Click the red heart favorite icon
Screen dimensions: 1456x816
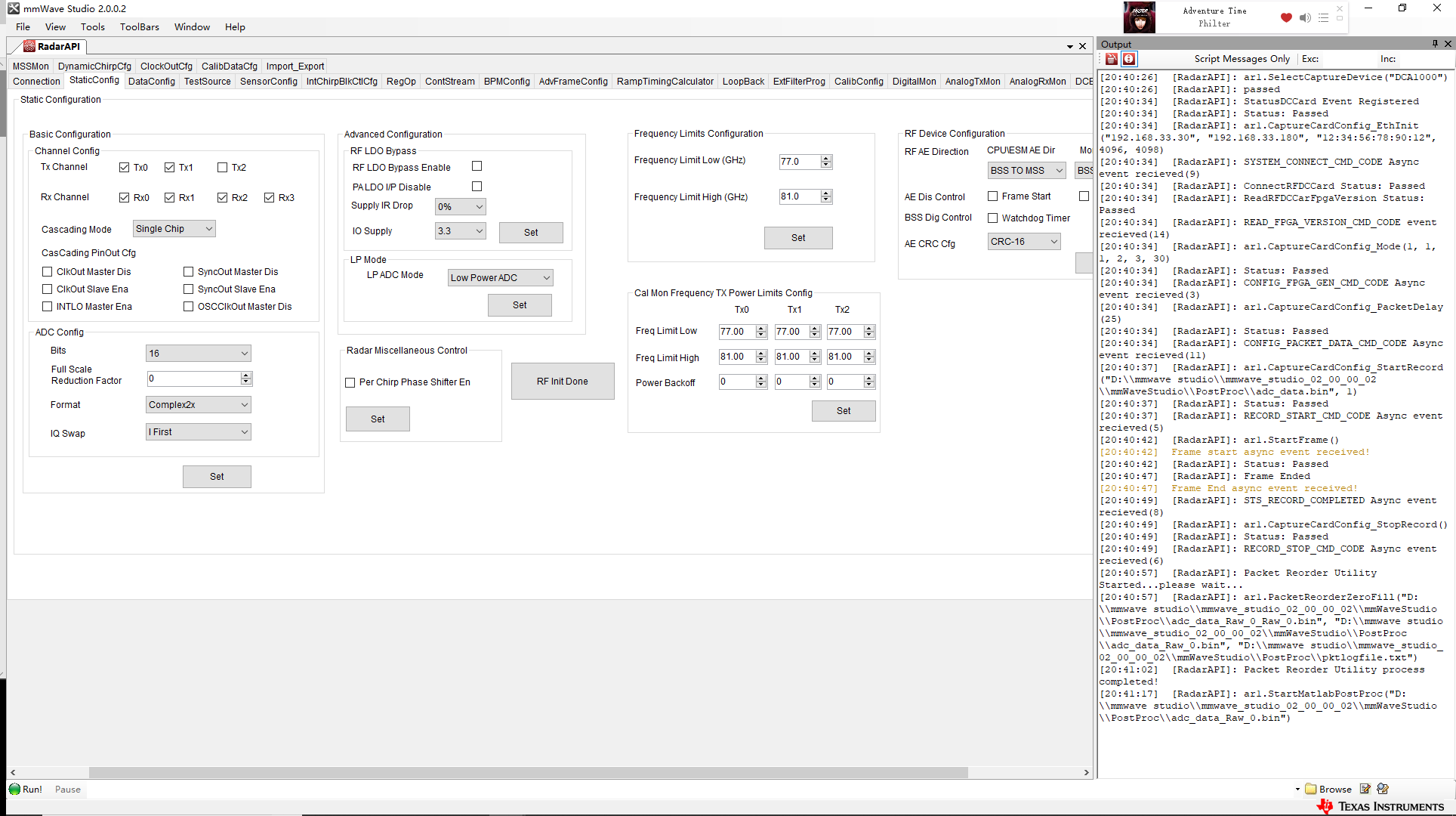pyautogui.click(x=1286, y=17)
